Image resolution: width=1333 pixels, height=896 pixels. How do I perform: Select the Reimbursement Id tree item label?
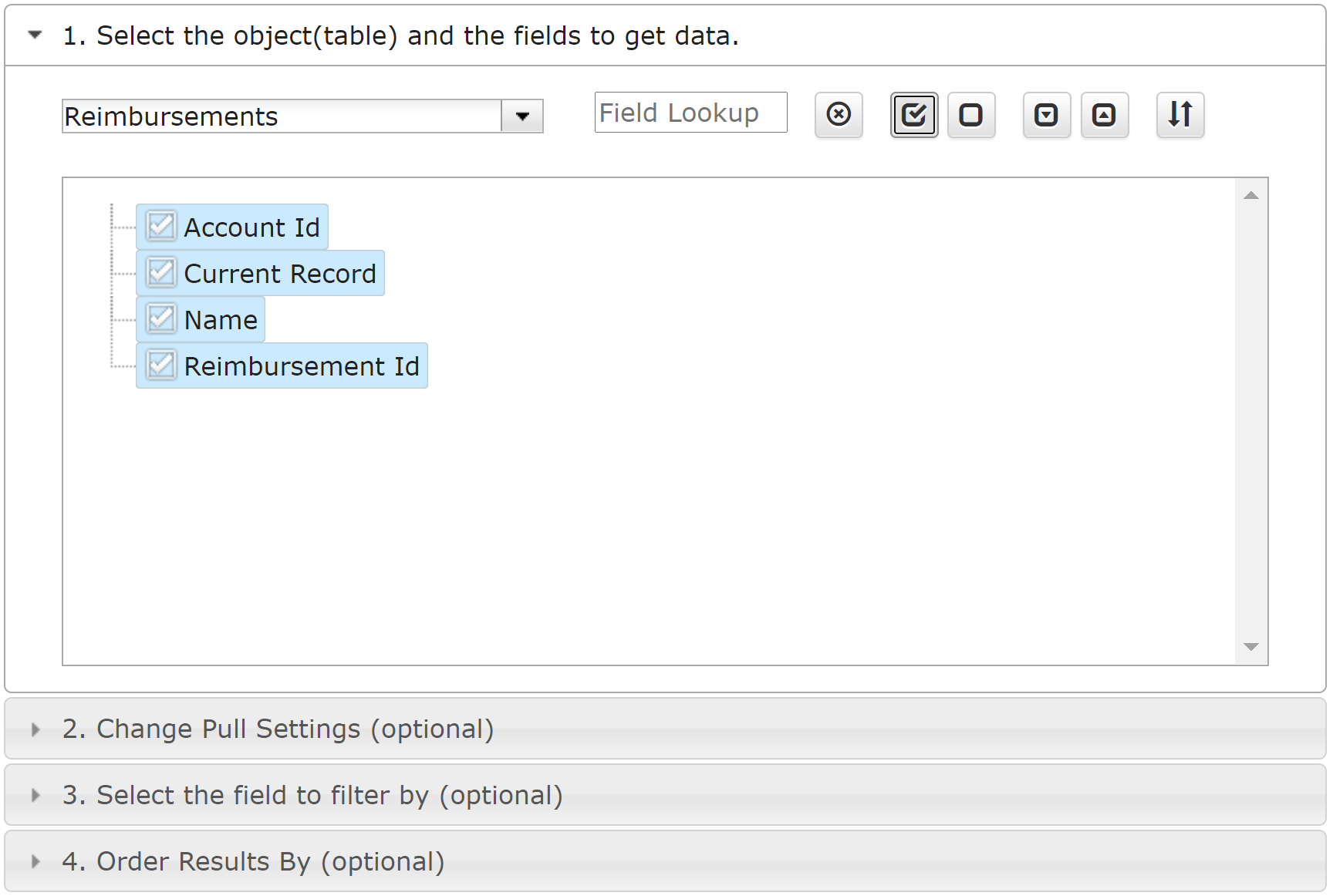(302, 366)
